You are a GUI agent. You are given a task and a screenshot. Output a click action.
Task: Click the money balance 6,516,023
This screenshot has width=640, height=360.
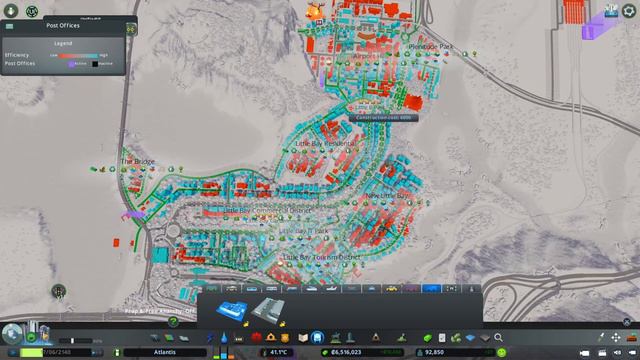[346, 352]
